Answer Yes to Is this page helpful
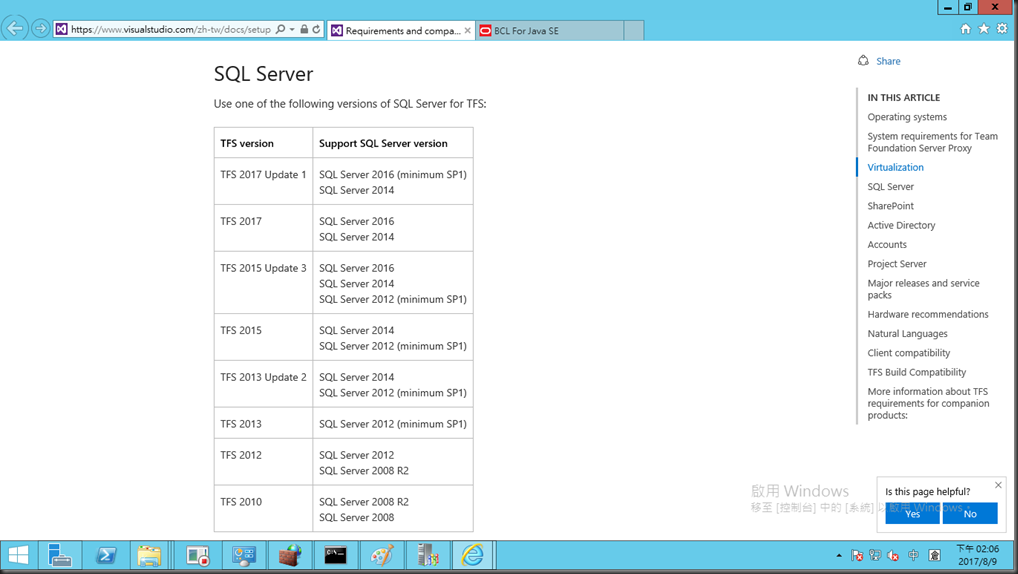 [x=912, y=513]
